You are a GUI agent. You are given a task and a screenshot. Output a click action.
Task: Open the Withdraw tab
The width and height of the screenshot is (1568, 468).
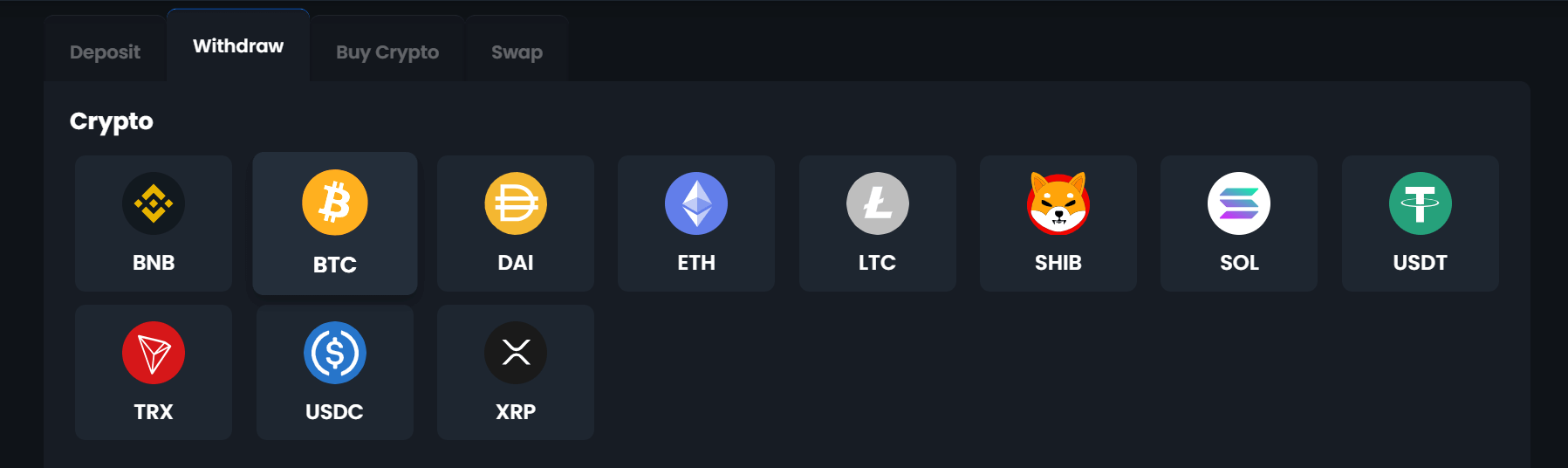pyautogui.click(x=238, y=46)
